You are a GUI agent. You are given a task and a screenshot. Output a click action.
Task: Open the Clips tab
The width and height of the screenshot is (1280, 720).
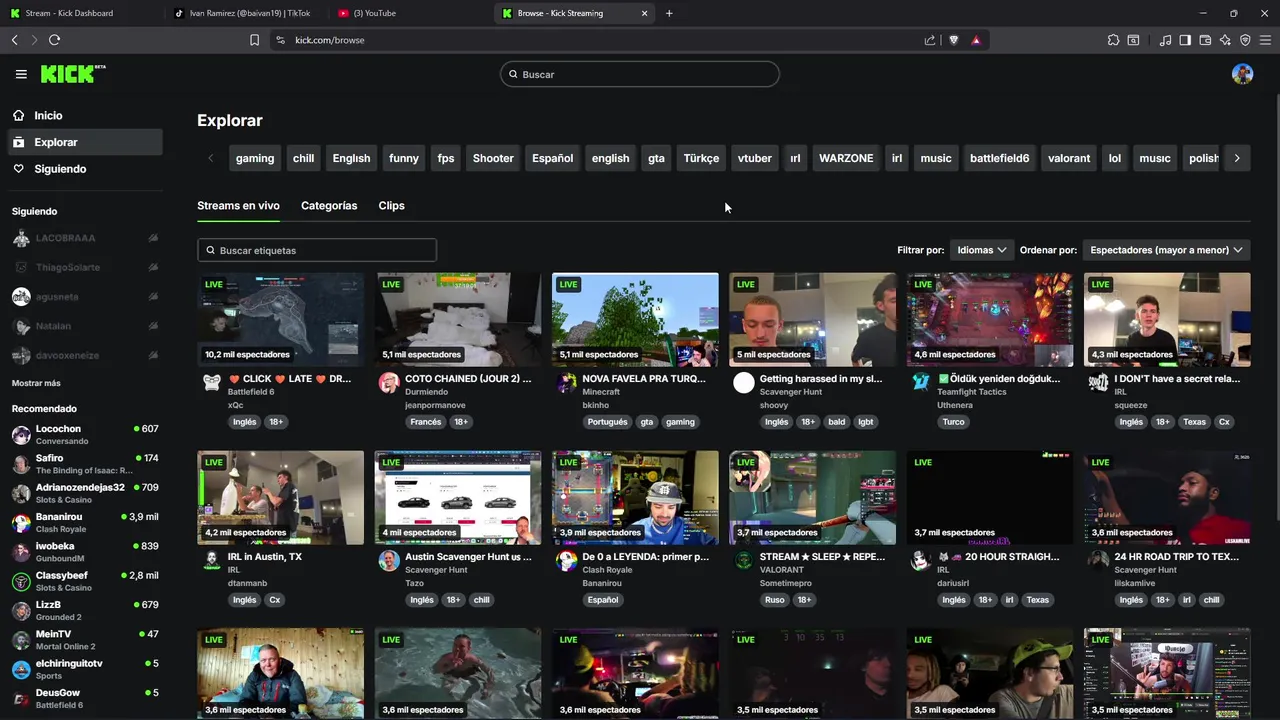coord(391,205)
